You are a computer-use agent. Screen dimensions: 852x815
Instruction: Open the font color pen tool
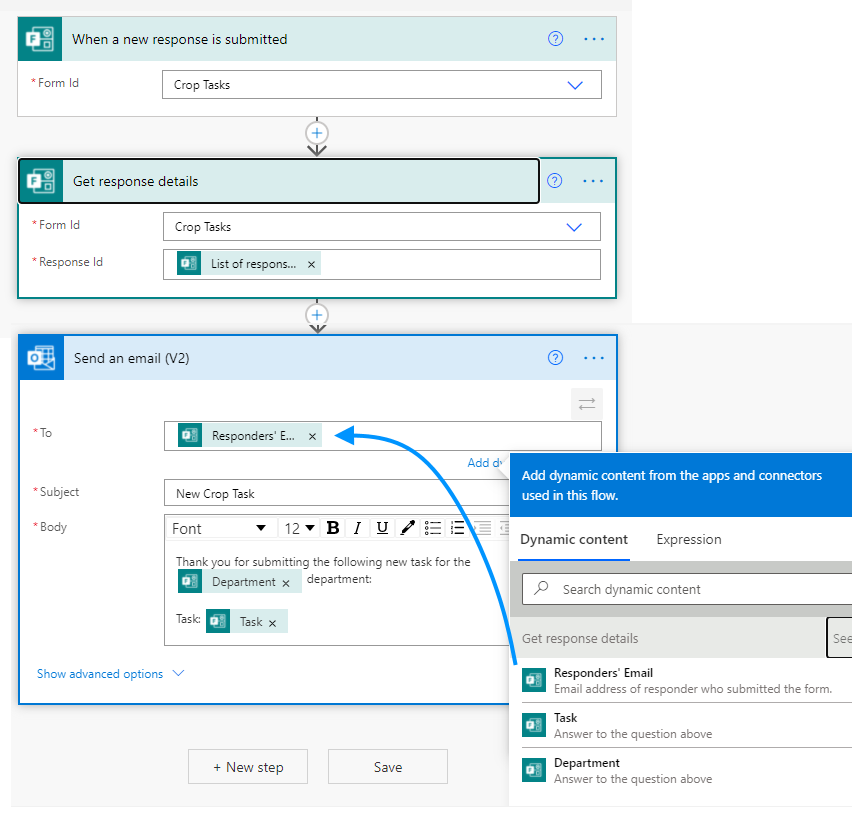[x=408, y=528]
